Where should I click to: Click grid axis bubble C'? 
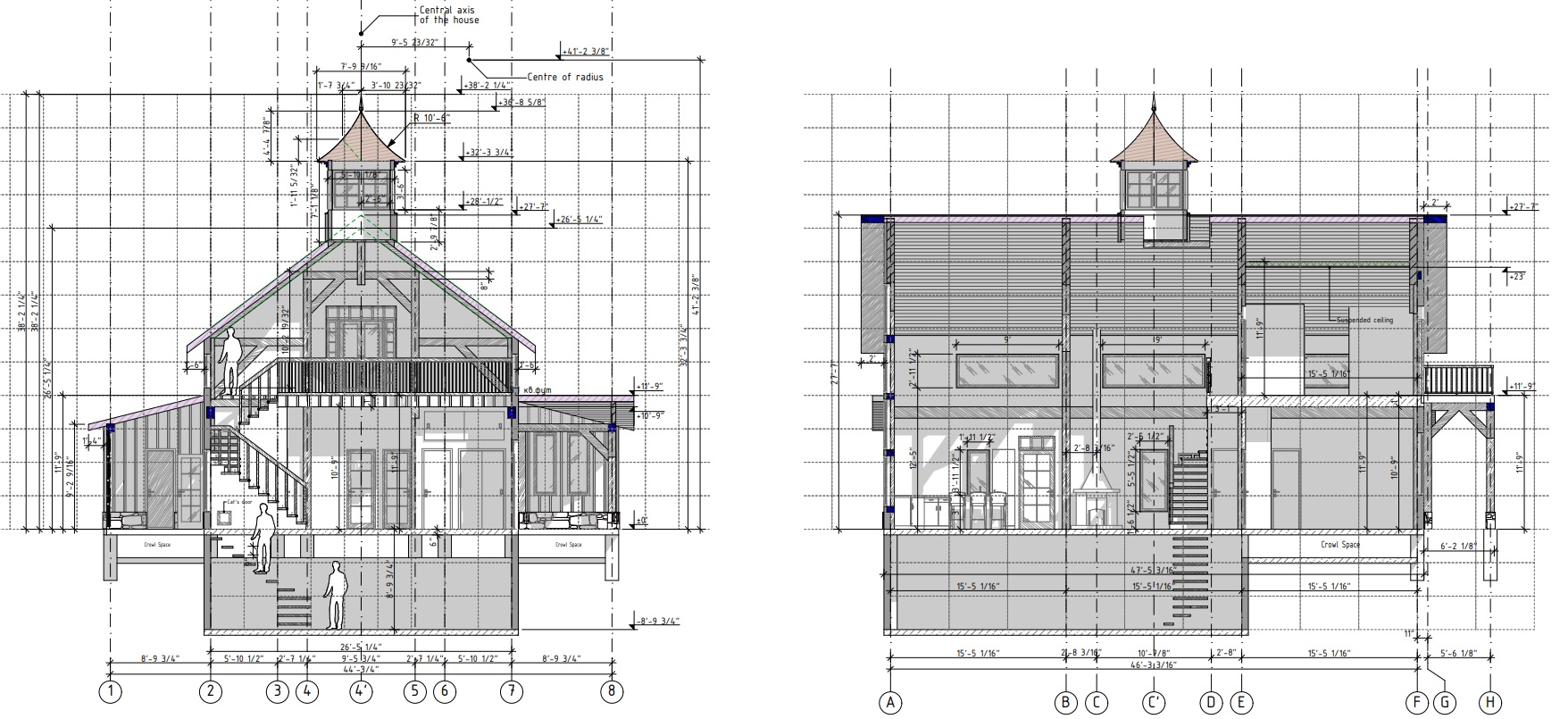1154,703
